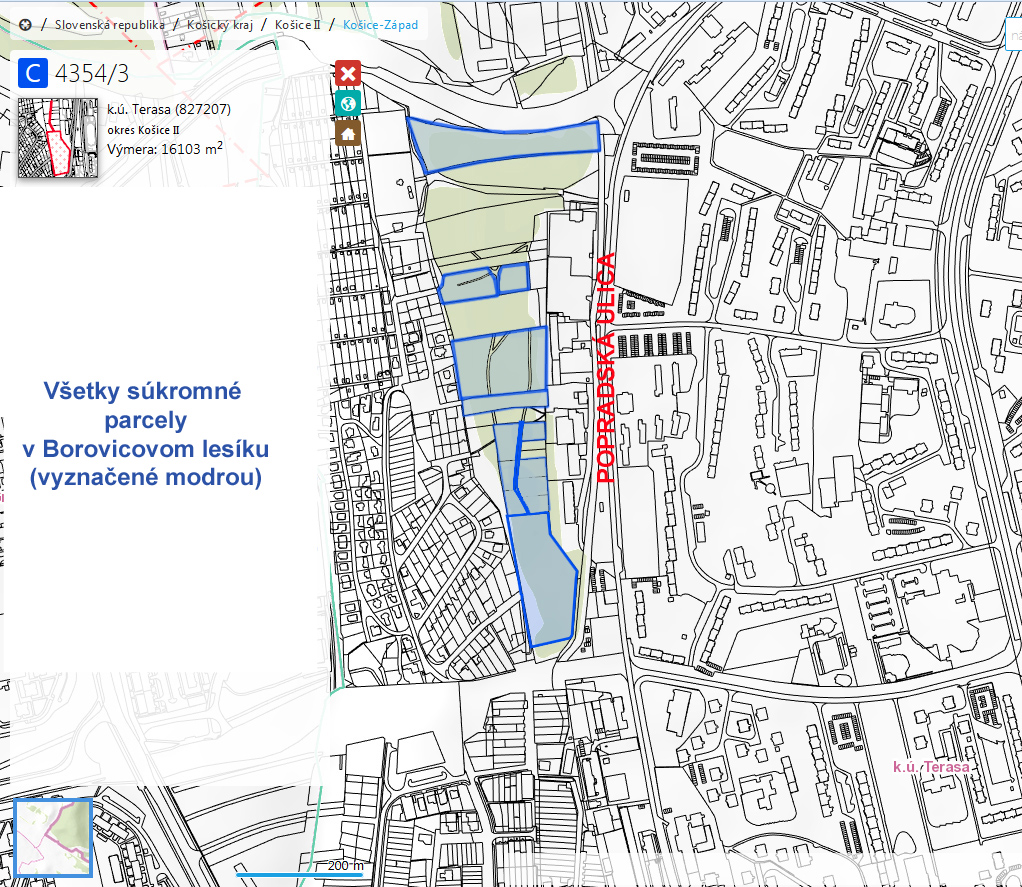The image size is (1022, 887).
Task: Click the k.ú. Terasa (827207) text
Action: pos(169,109)
